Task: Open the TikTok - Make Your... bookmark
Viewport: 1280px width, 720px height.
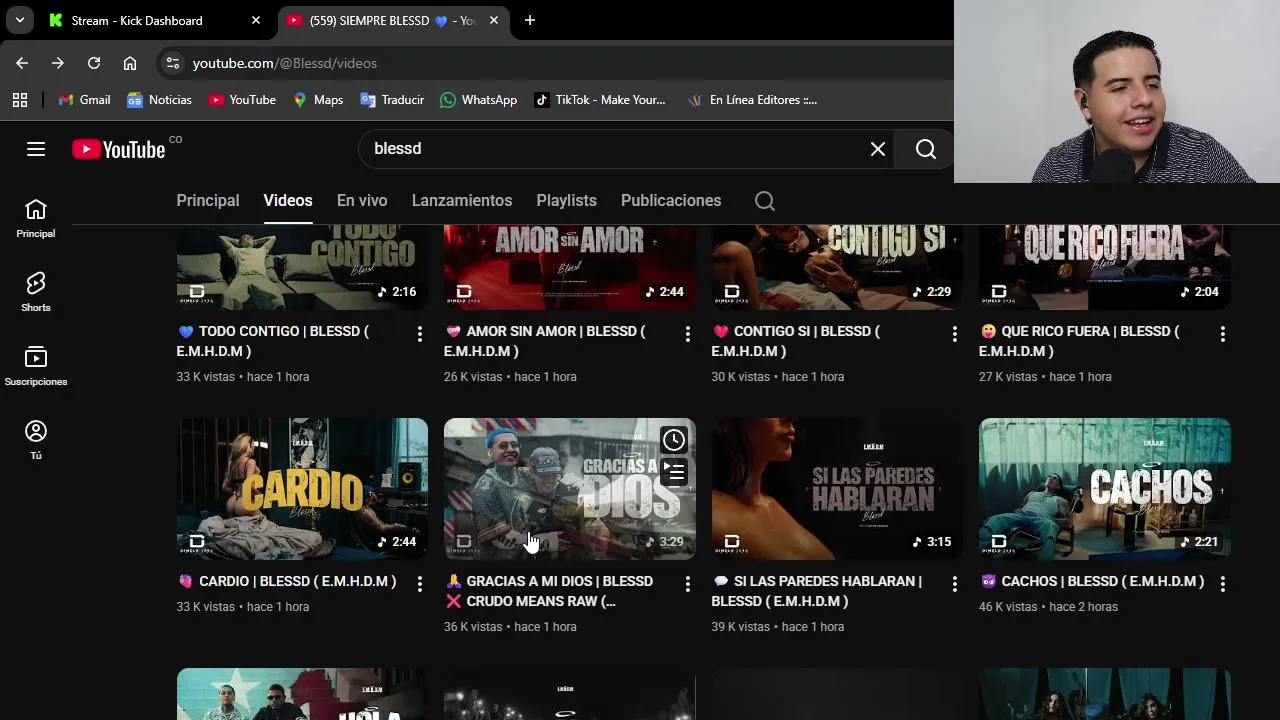Action: point(600,100)
